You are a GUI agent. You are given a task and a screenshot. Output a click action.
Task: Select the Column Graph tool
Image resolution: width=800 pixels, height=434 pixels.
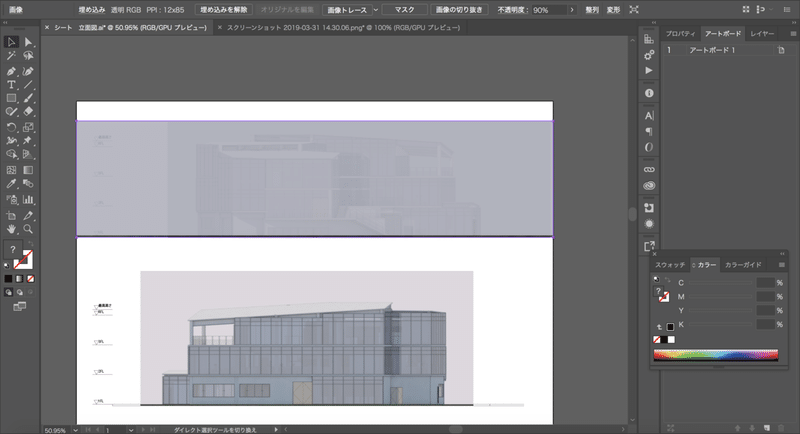[28, 200]
